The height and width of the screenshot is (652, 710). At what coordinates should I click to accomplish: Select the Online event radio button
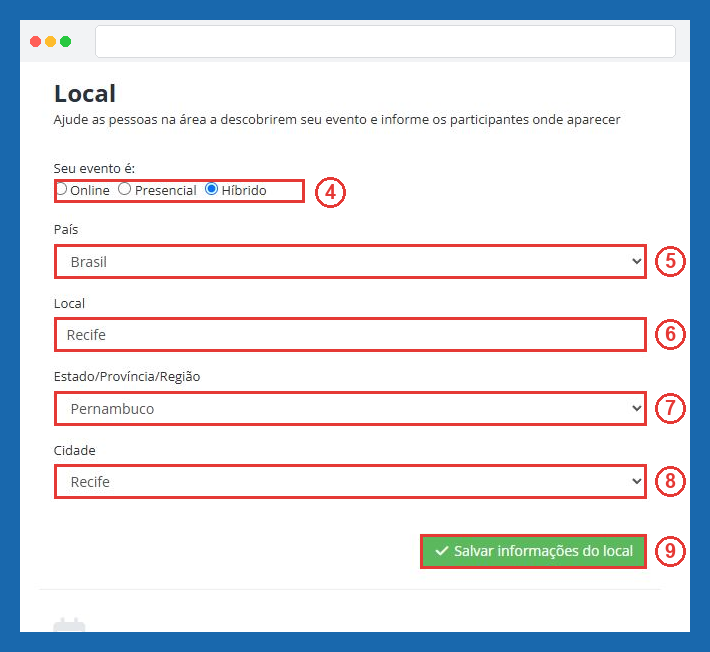point(62,189)
